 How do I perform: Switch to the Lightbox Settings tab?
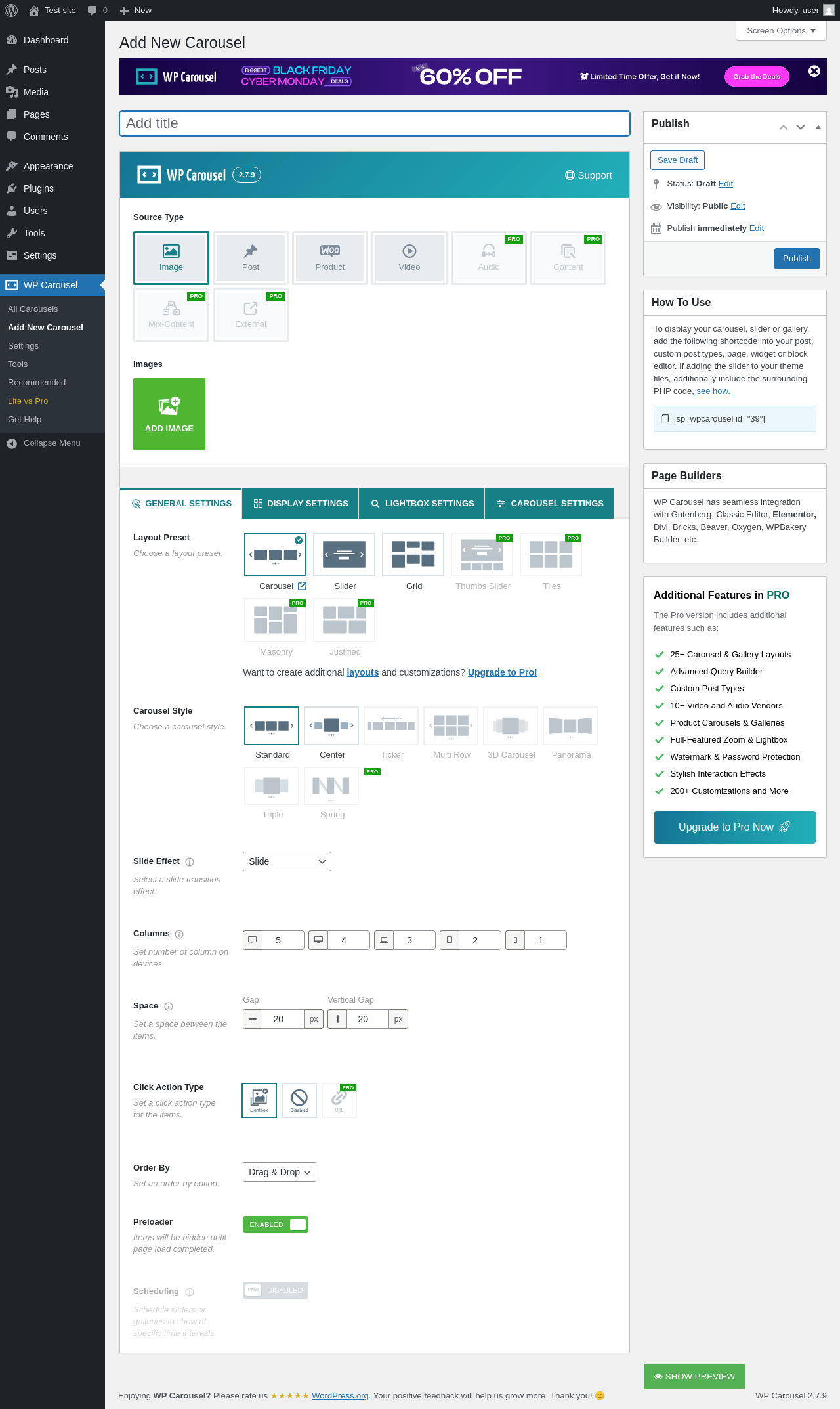(422, 504)
